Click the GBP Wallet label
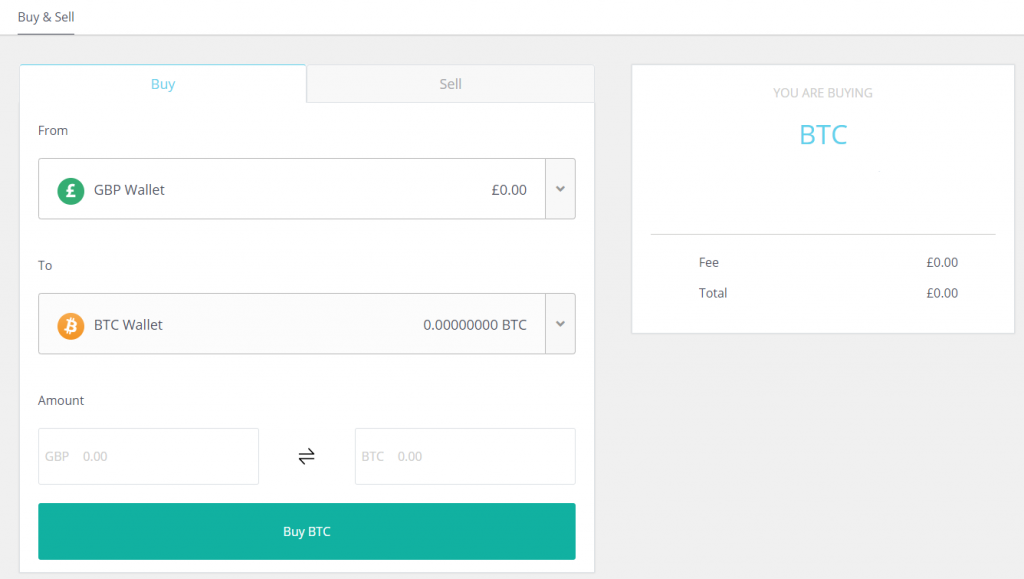Viewport: 1024px width, 579px height. [x=129, y=190]
